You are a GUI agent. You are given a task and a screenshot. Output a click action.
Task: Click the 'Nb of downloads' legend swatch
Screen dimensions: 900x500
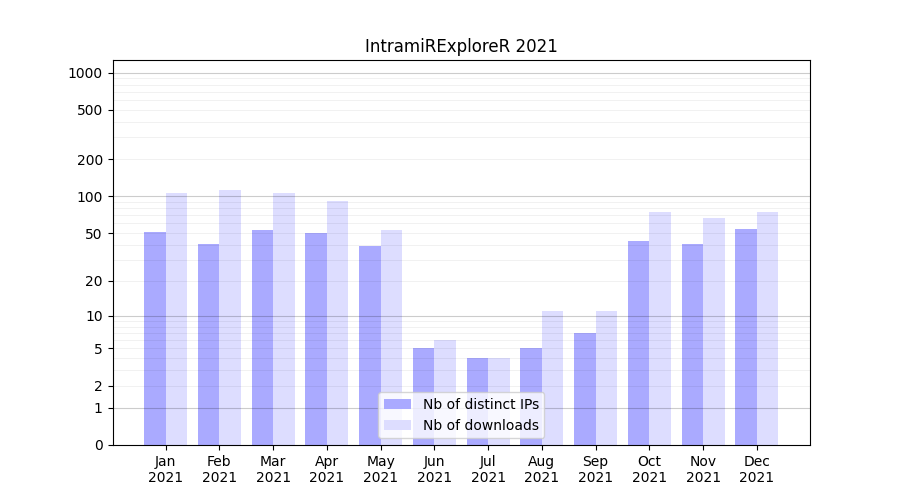click(397, 425)
